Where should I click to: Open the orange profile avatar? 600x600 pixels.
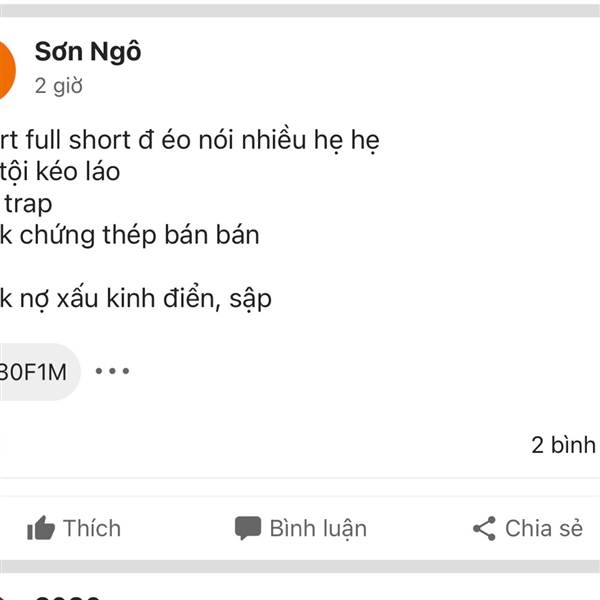pyautogui.click(x=5, y=70)
